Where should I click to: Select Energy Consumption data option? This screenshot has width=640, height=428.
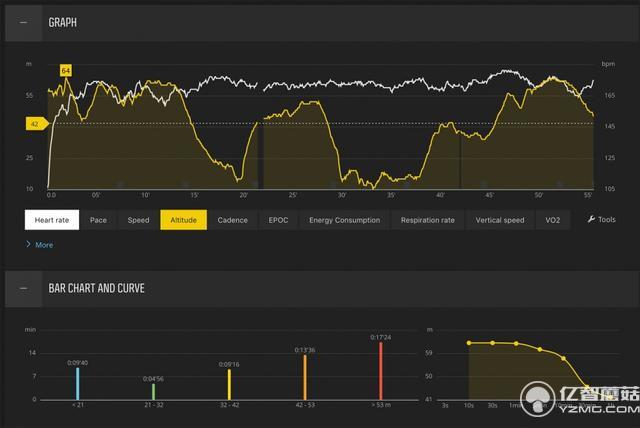344,220
